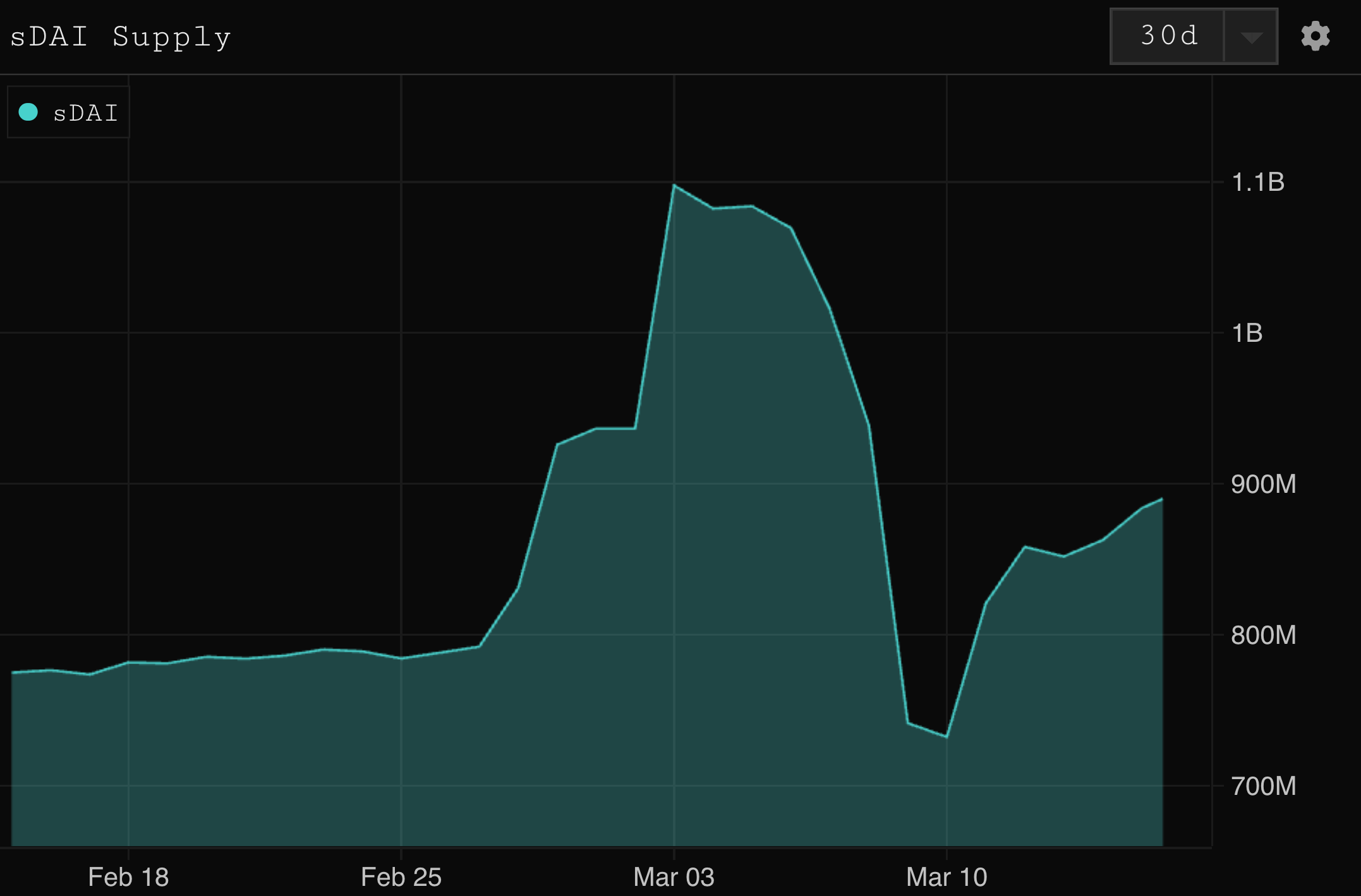Click the 1.1B y-axis label

coord(1257,183)
